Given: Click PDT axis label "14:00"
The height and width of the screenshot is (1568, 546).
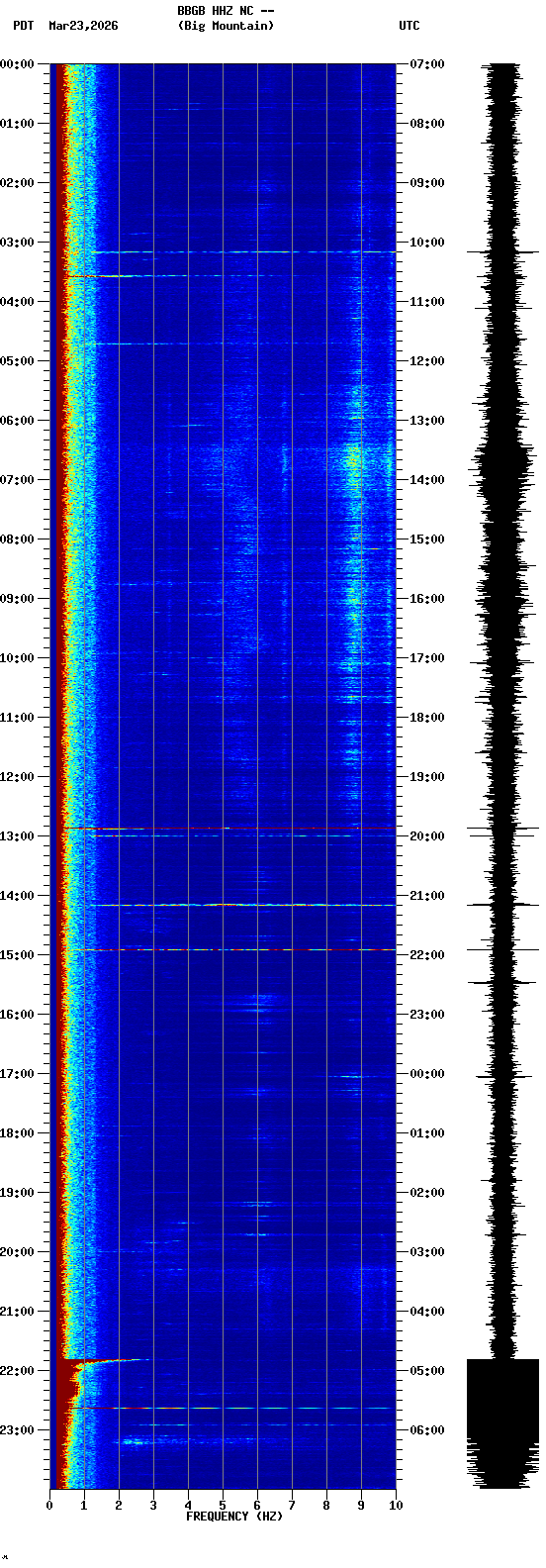Looking at the screenshot, I should [17, 896].
